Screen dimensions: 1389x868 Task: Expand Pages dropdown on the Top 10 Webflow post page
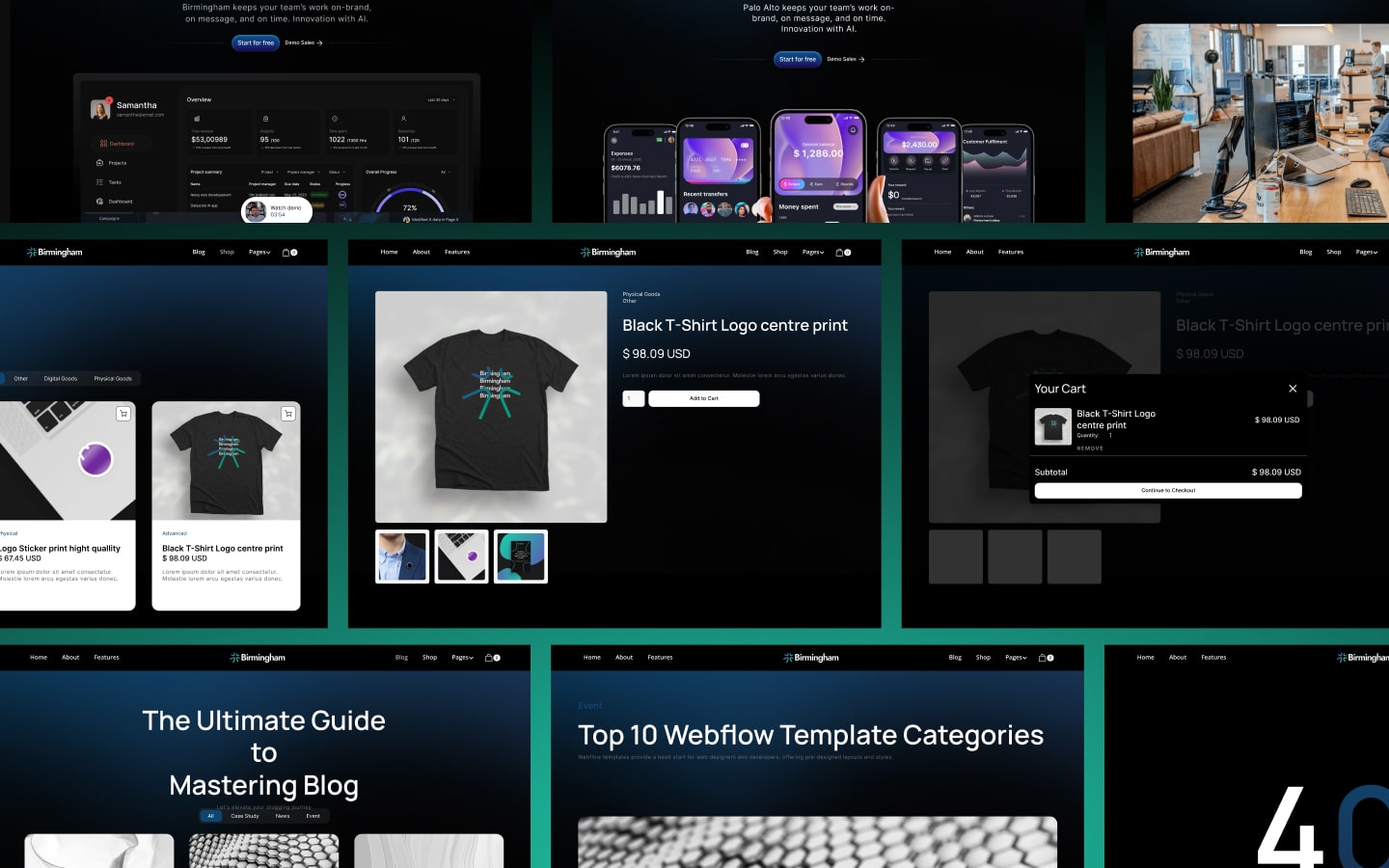click(x=1016, y=658)
